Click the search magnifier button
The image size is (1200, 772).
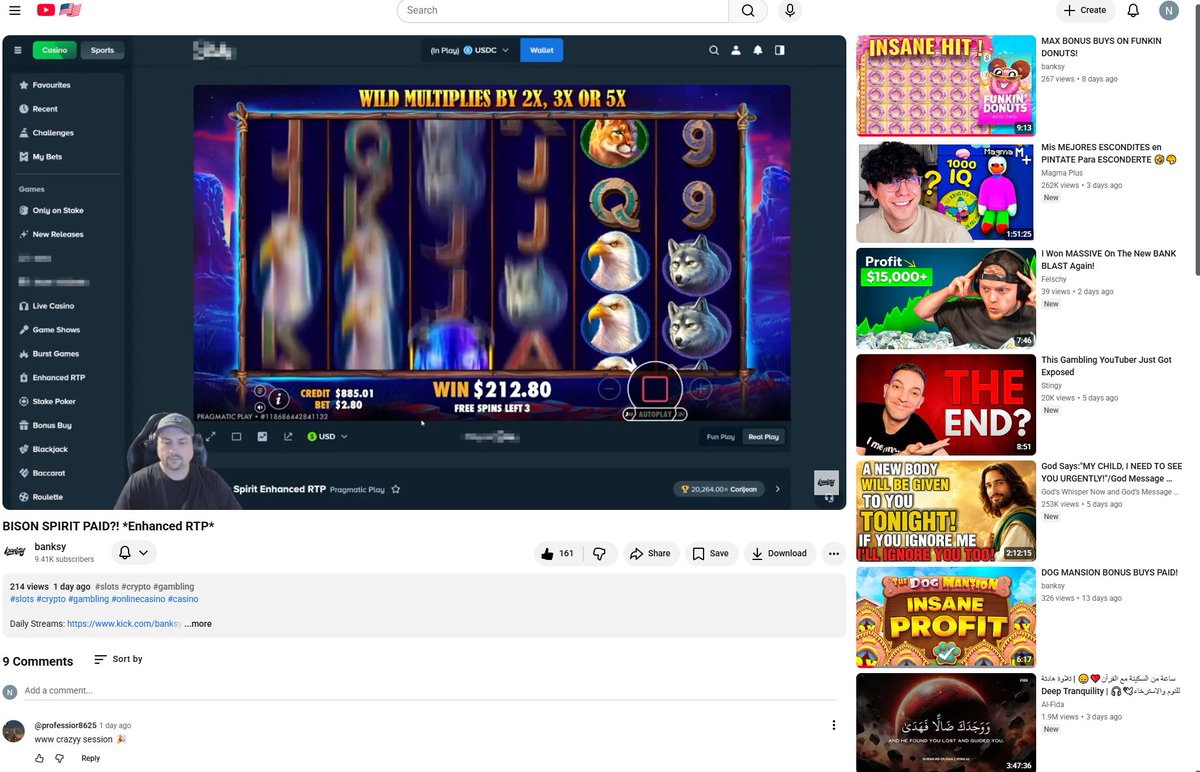click(x=748, y=10)
